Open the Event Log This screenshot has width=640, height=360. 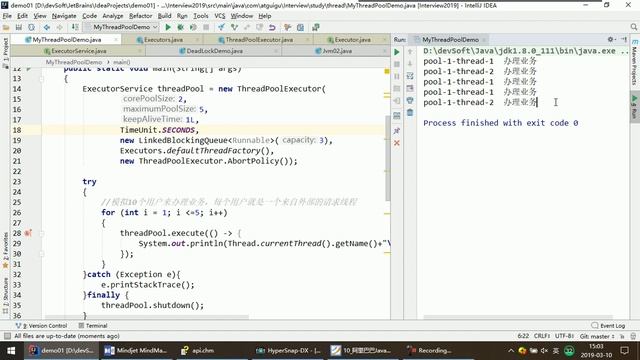pyautogui.click(x=608, y=326)
